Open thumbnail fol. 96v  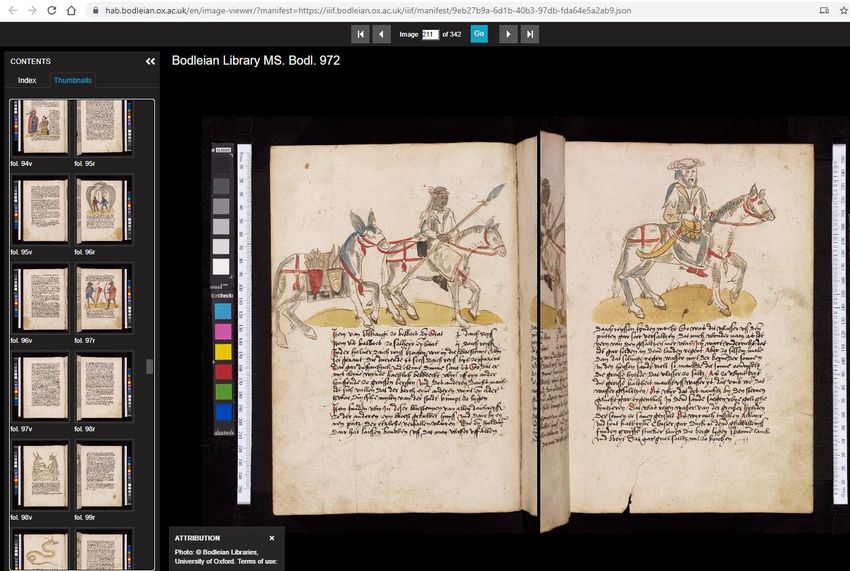(41, 299)
